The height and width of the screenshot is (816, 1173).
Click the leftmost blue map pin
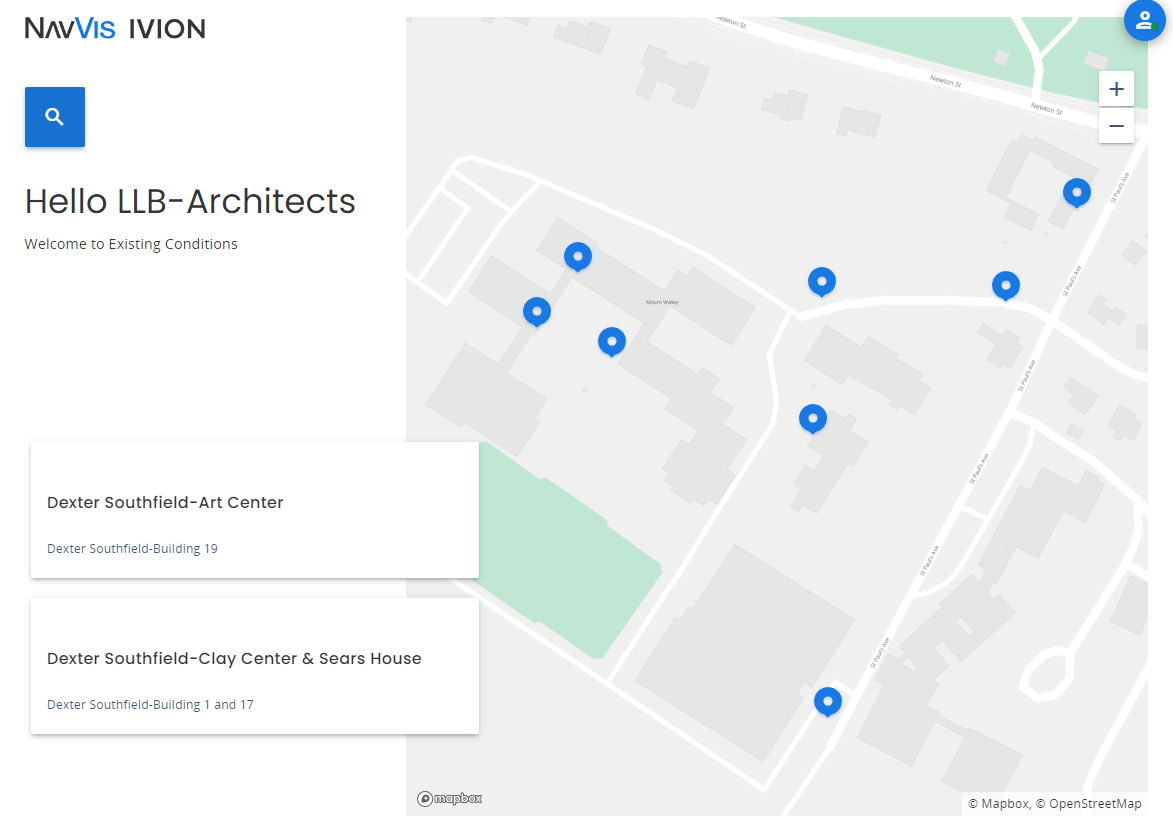pyautogui.click(x=537, y=311)
